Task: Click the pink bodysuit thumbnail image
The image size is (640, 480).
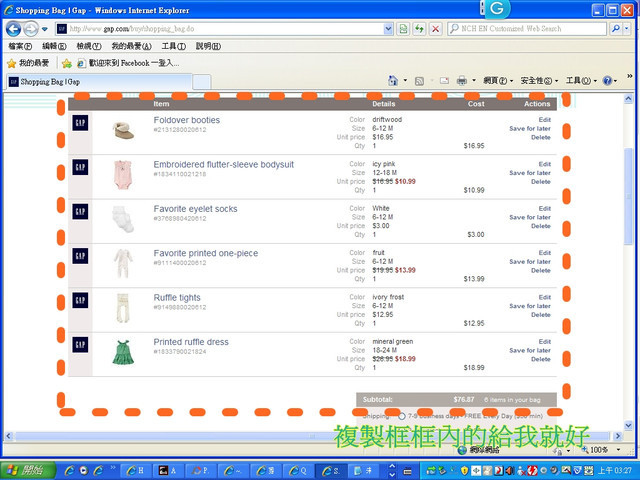Action: point(123,175)
